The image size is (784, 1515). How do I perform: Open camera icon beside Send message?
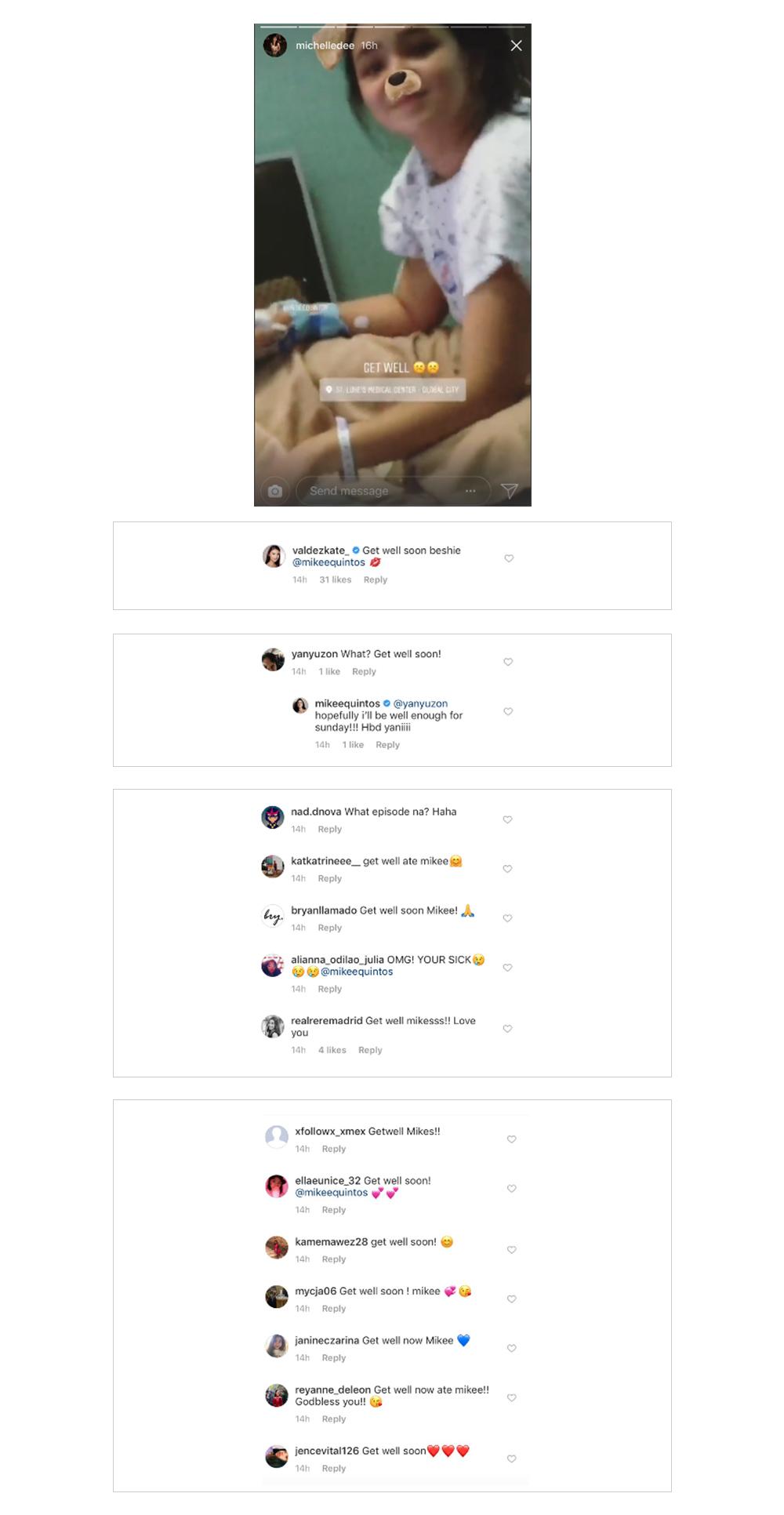tap(274, 491)
